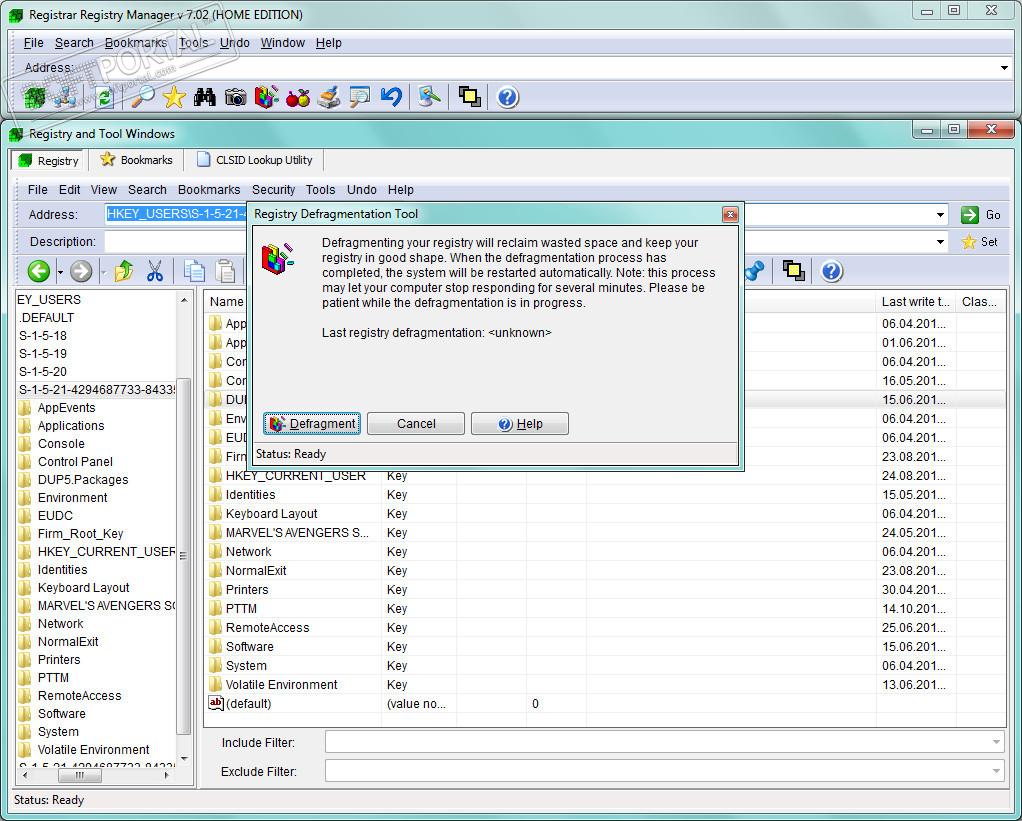Select Control Panel in the tree
The image size is (1022, 821).
tap(75, 461)
